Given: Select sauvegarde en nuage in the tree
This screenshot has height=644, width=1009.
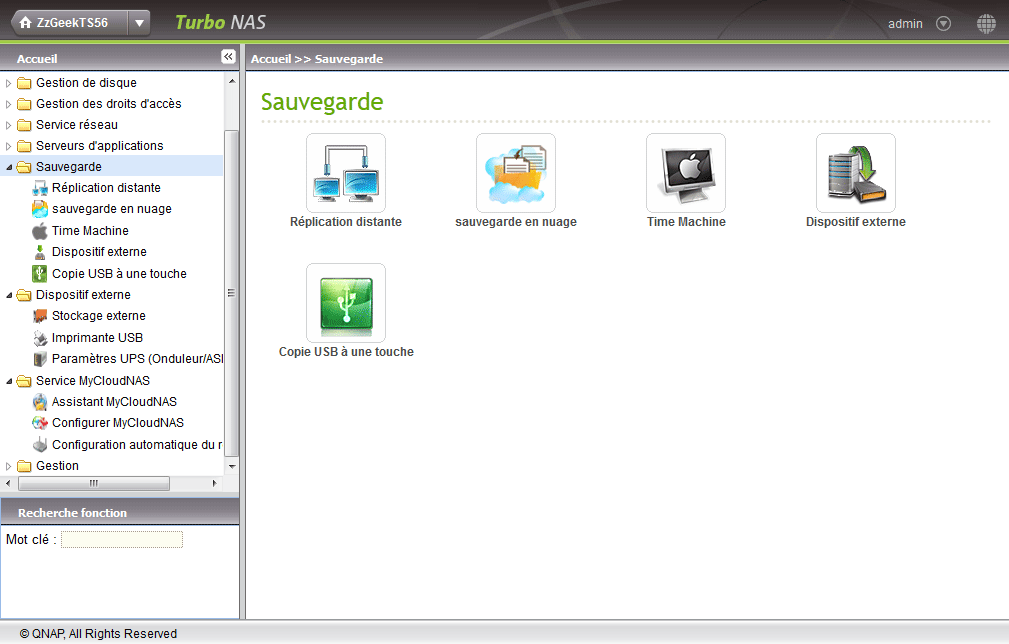Looking at the screenshot, I should click(x=112, y=209).
